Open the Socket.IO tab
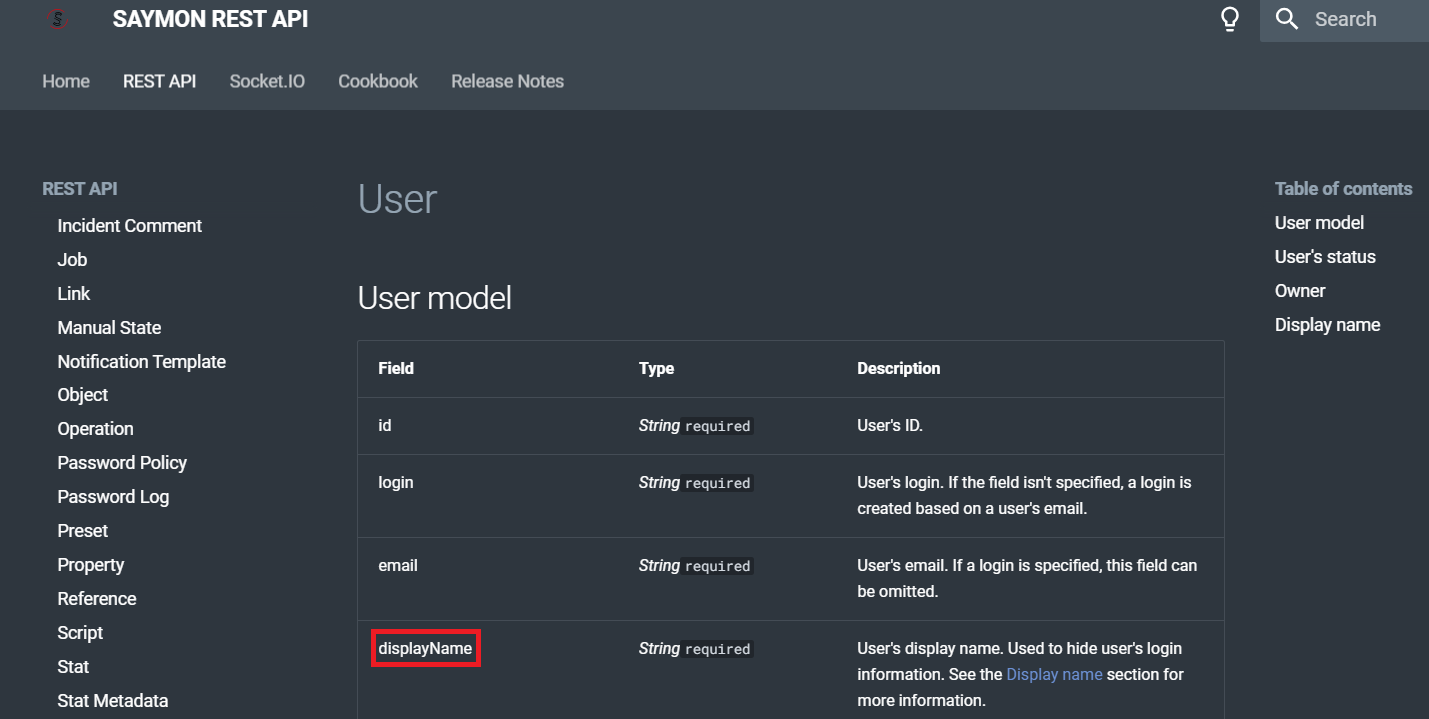The height and width of the screenshot is (719, 1429). [267, 81]
